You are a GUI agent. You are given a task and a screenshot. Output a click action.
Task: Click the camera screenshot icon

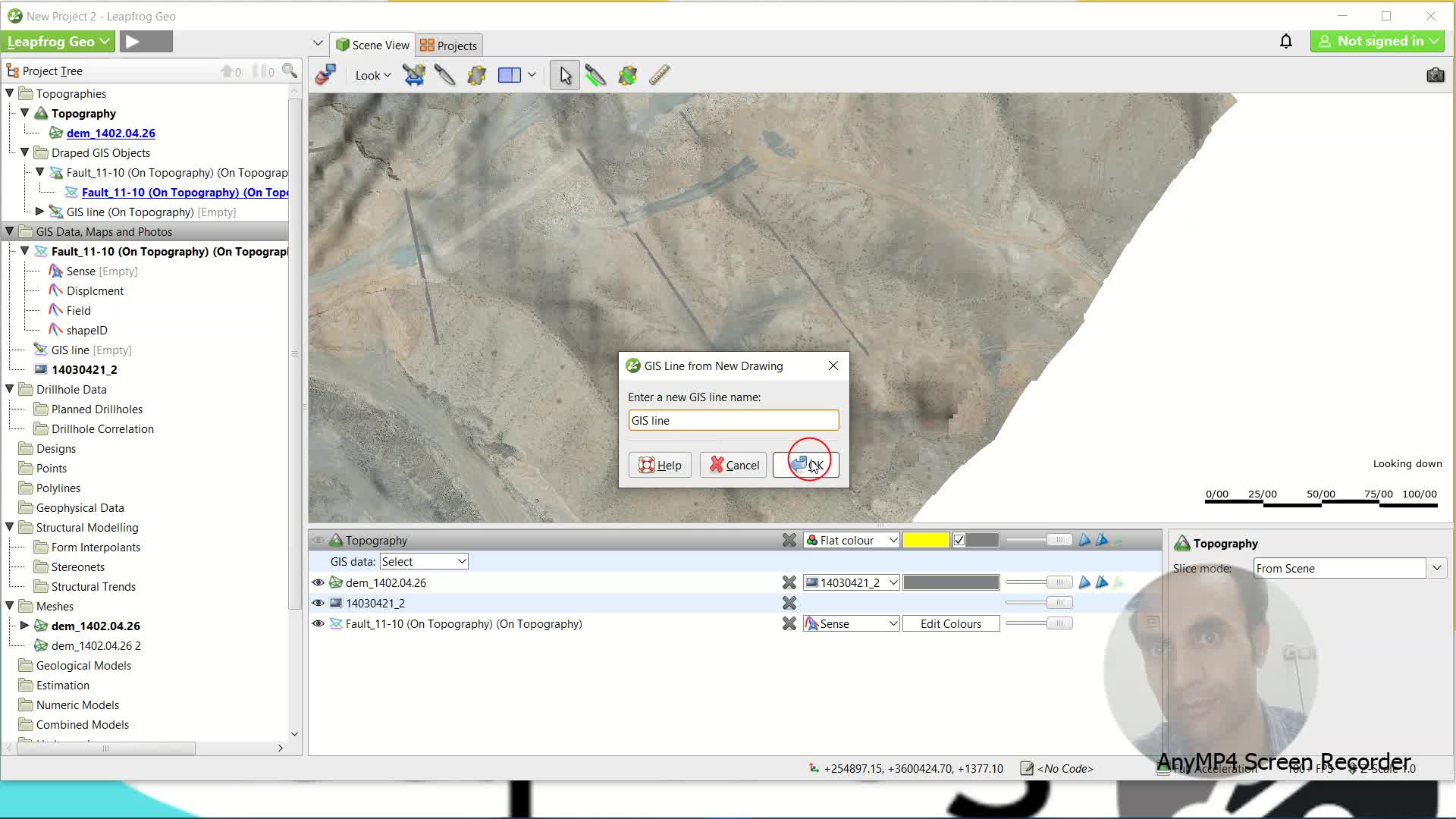(1435, 75)
